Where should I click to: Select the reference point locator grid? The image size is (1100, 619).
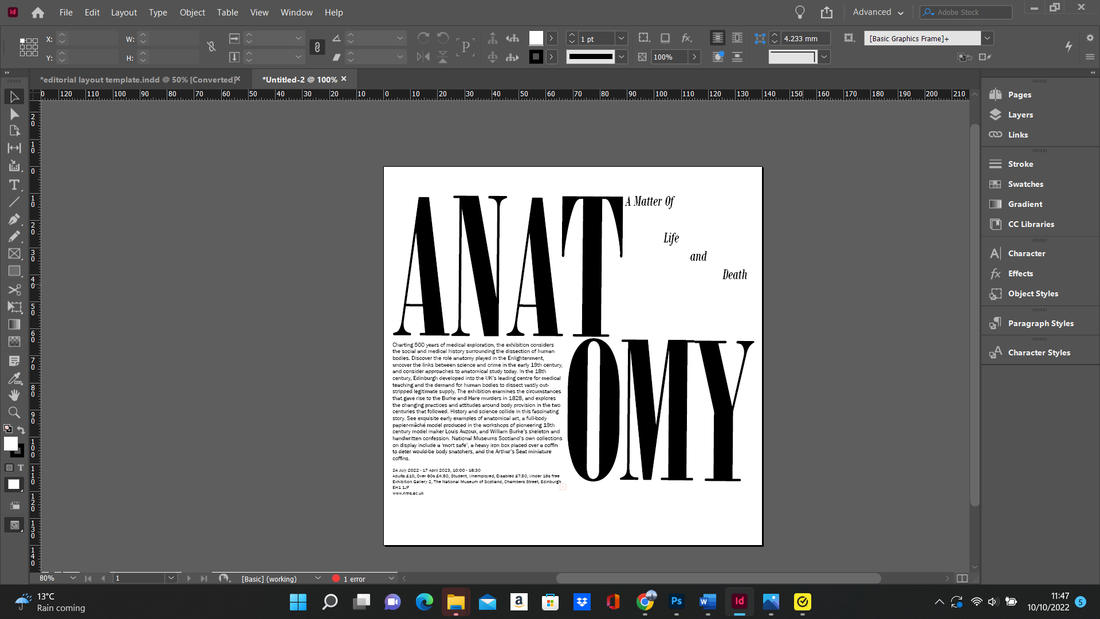click(29, 47)
